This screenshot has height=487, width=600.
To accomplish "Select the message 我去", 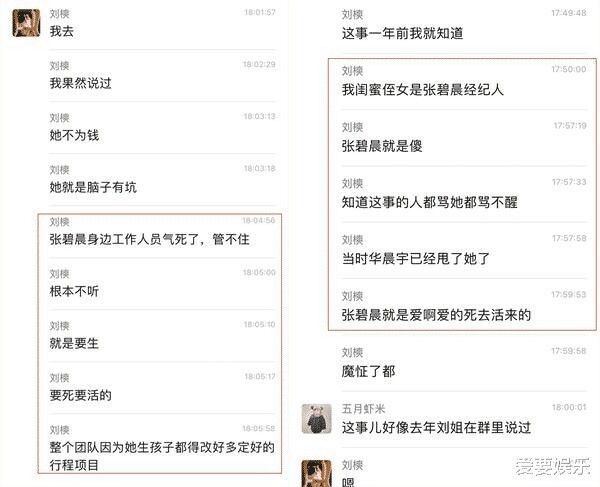I will coord(62,31).
